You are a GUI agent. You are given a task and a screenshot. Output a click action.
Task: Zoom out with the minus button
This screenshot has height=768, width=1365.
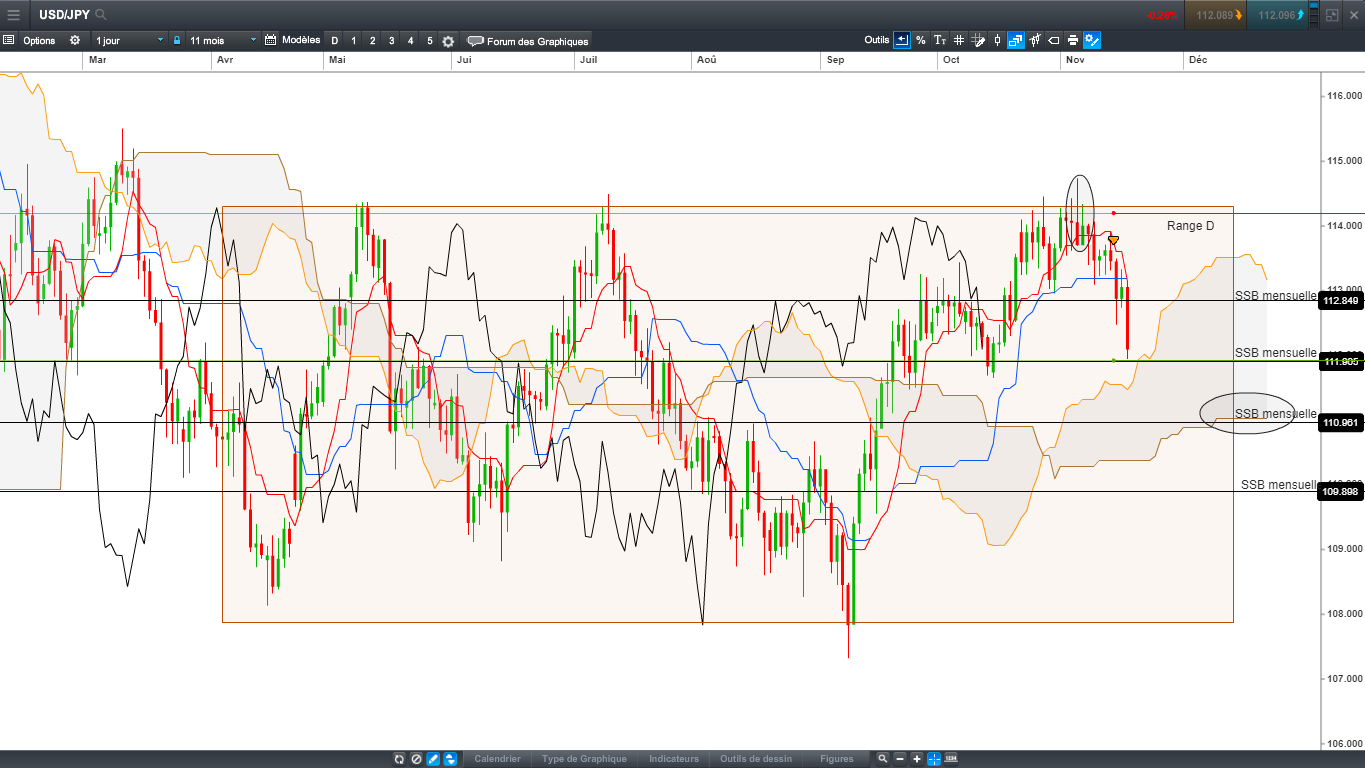pyautogui.click(x=899, y=759)
